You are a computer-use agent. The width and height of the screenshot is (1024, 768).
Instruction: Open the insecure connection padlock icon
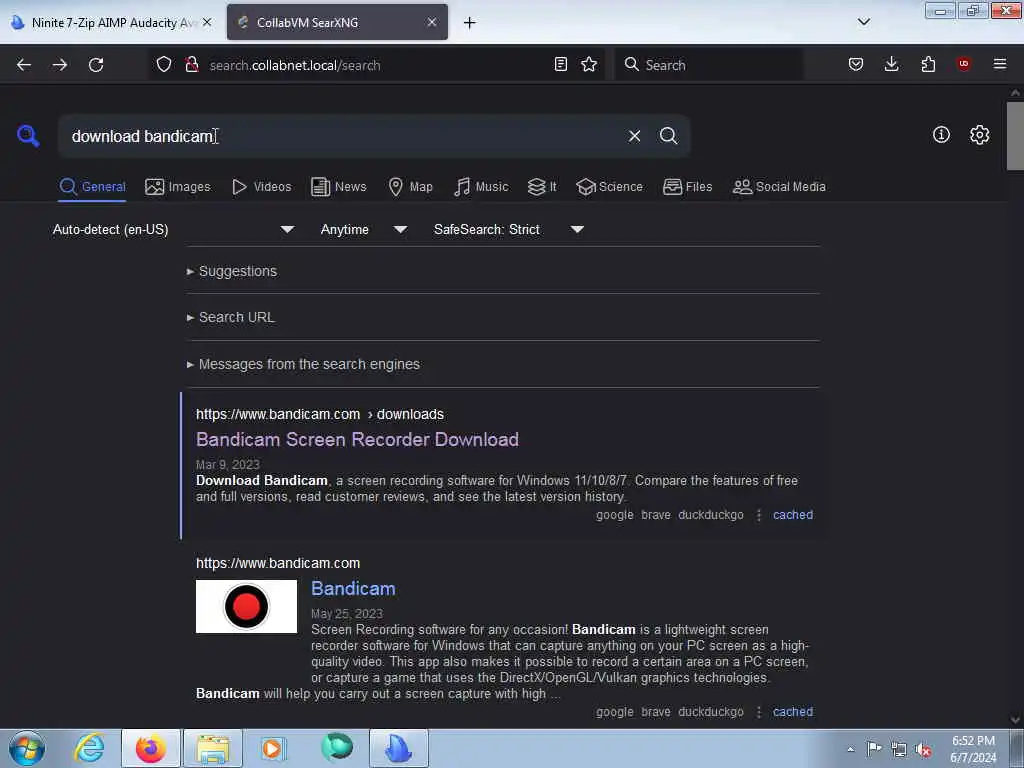click(191, 64)
